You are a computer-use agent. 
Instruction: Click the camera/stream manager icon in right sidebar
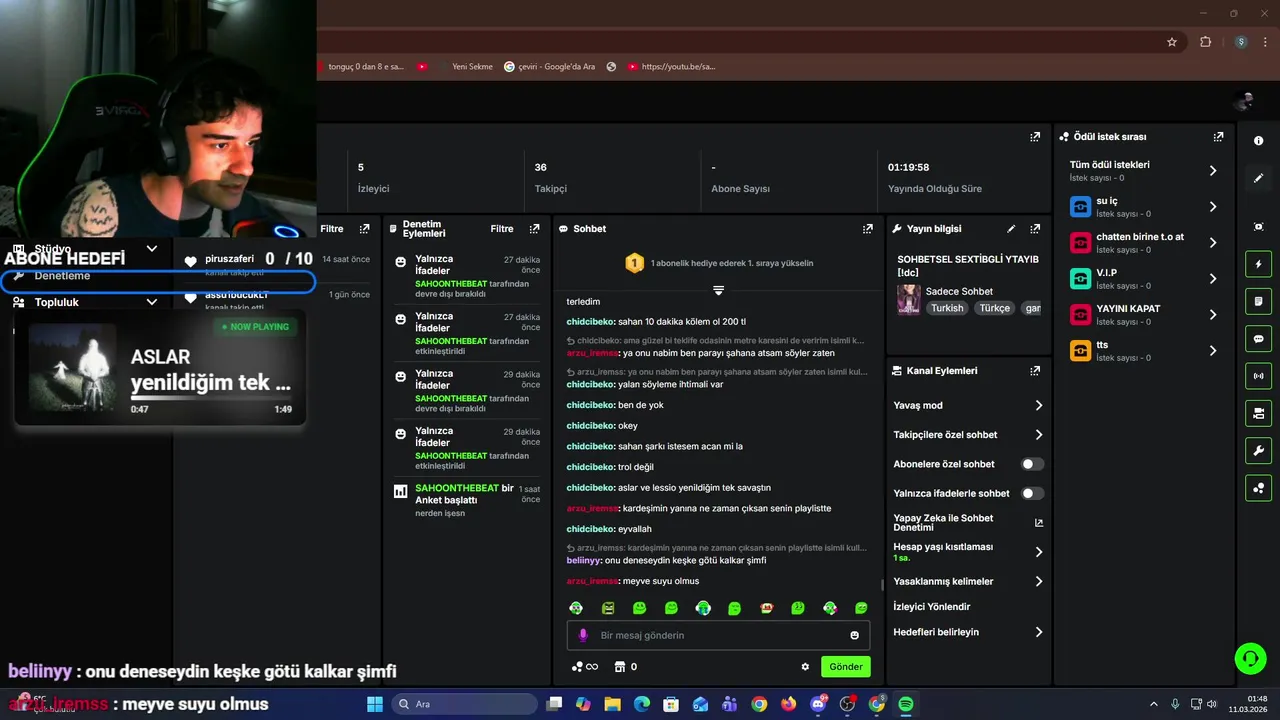click(1258, 413)
